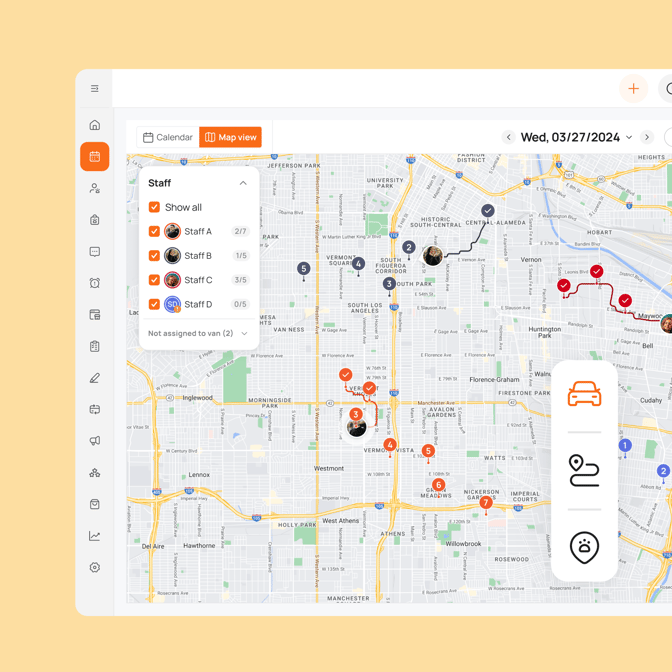The width and height of the screenshot is (672, 672).
Task: Uncheck the Staff D checkbox
Action: (154, 304)
